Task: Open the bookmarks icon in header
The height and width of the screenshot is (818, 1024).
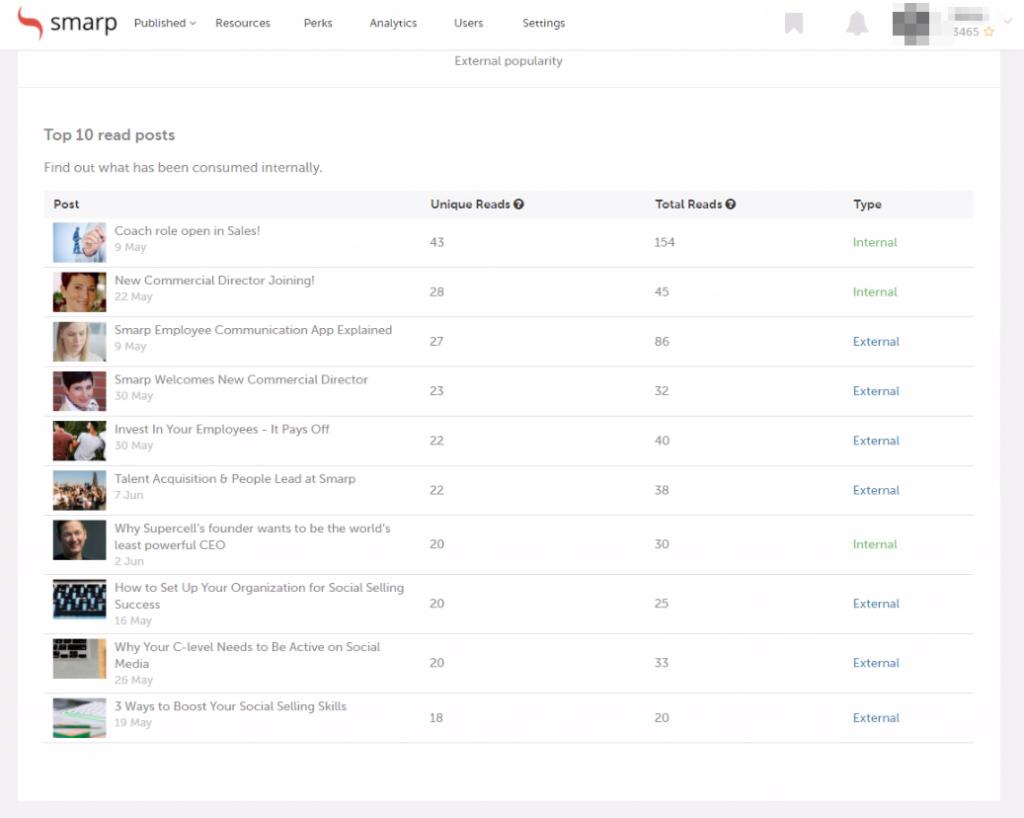Action: tap(793, 24)
